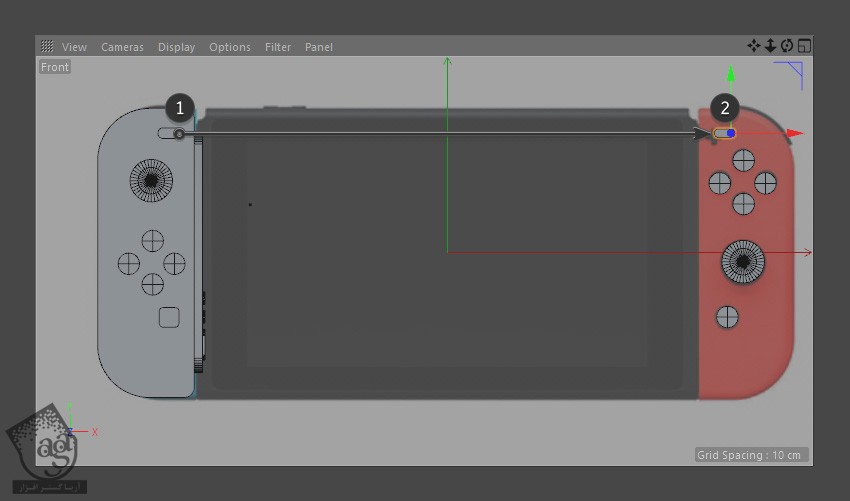The height and width of the screenshot is (501, 850).
Task: Click the green Y-axis gizmo arrow
Action: tap(731, 74)
